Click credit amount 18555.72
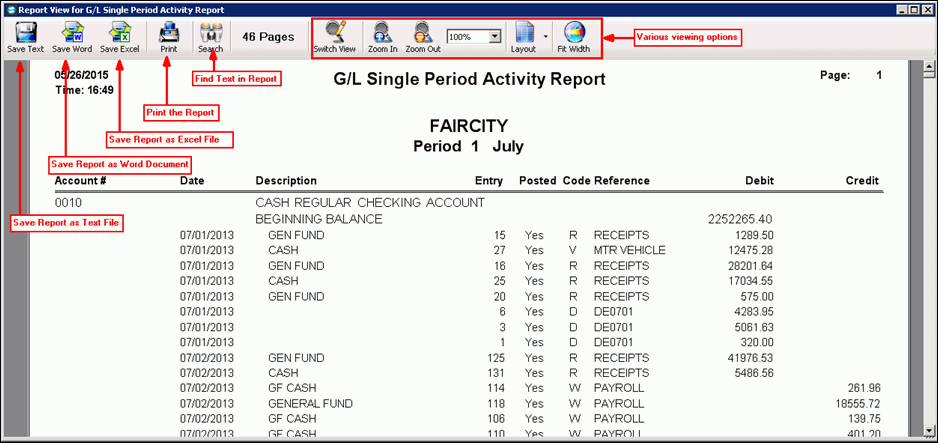Screen dimensions: 938x443 click(x=857, y=404)
